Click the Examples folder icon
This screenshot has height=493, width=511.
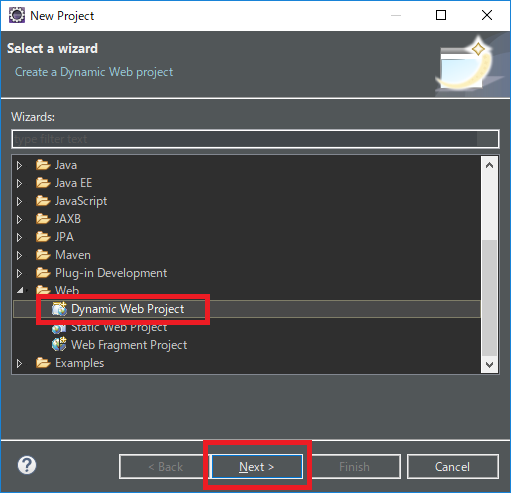click(x=43, y=363)
